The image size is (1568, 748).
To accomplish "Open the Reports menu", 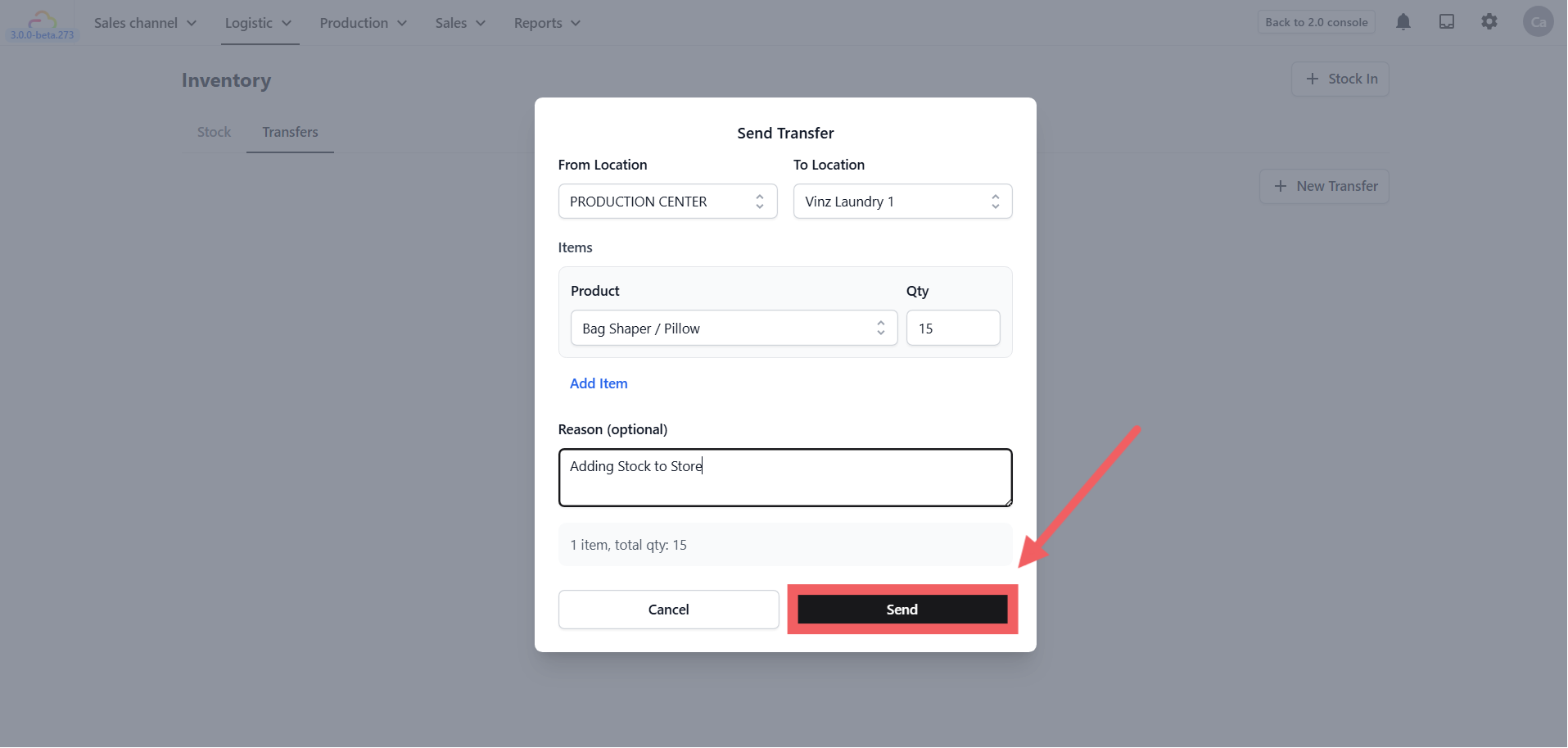I will pos(547,23).
